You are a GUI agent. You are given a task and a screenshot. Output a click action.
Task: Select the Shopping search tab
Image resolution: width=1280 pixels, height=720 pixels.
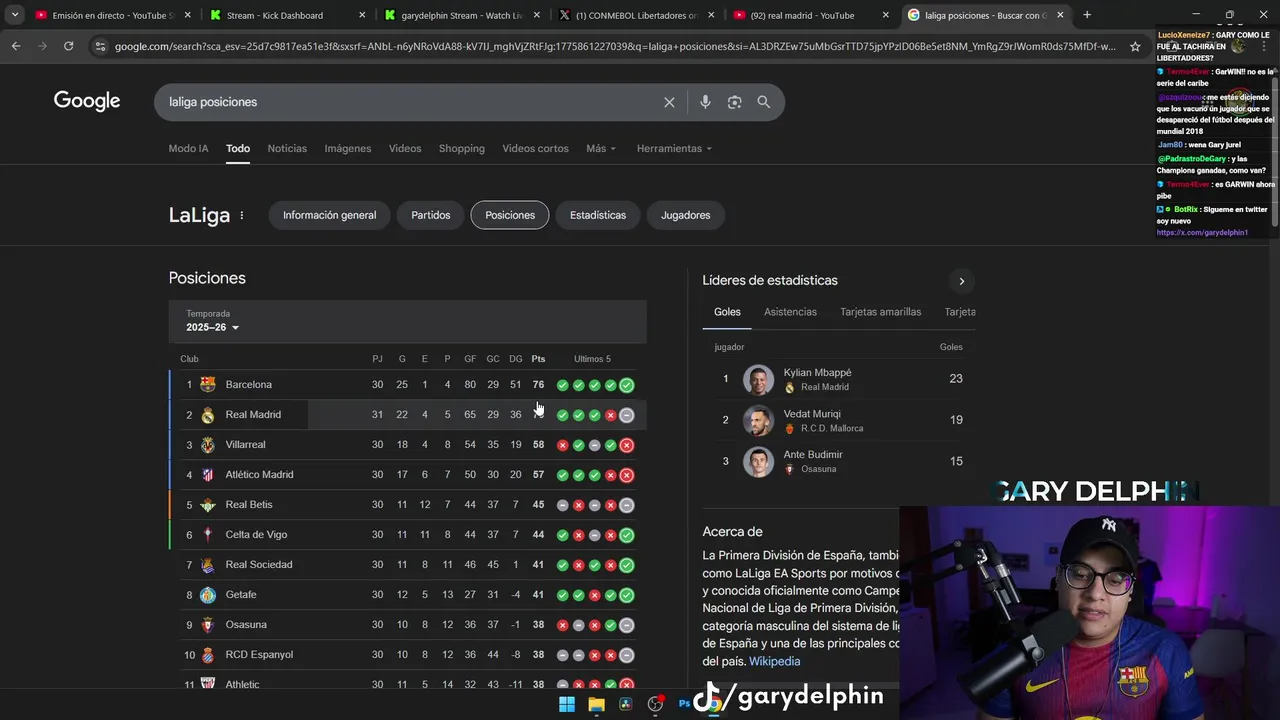[x=462, y=148]
